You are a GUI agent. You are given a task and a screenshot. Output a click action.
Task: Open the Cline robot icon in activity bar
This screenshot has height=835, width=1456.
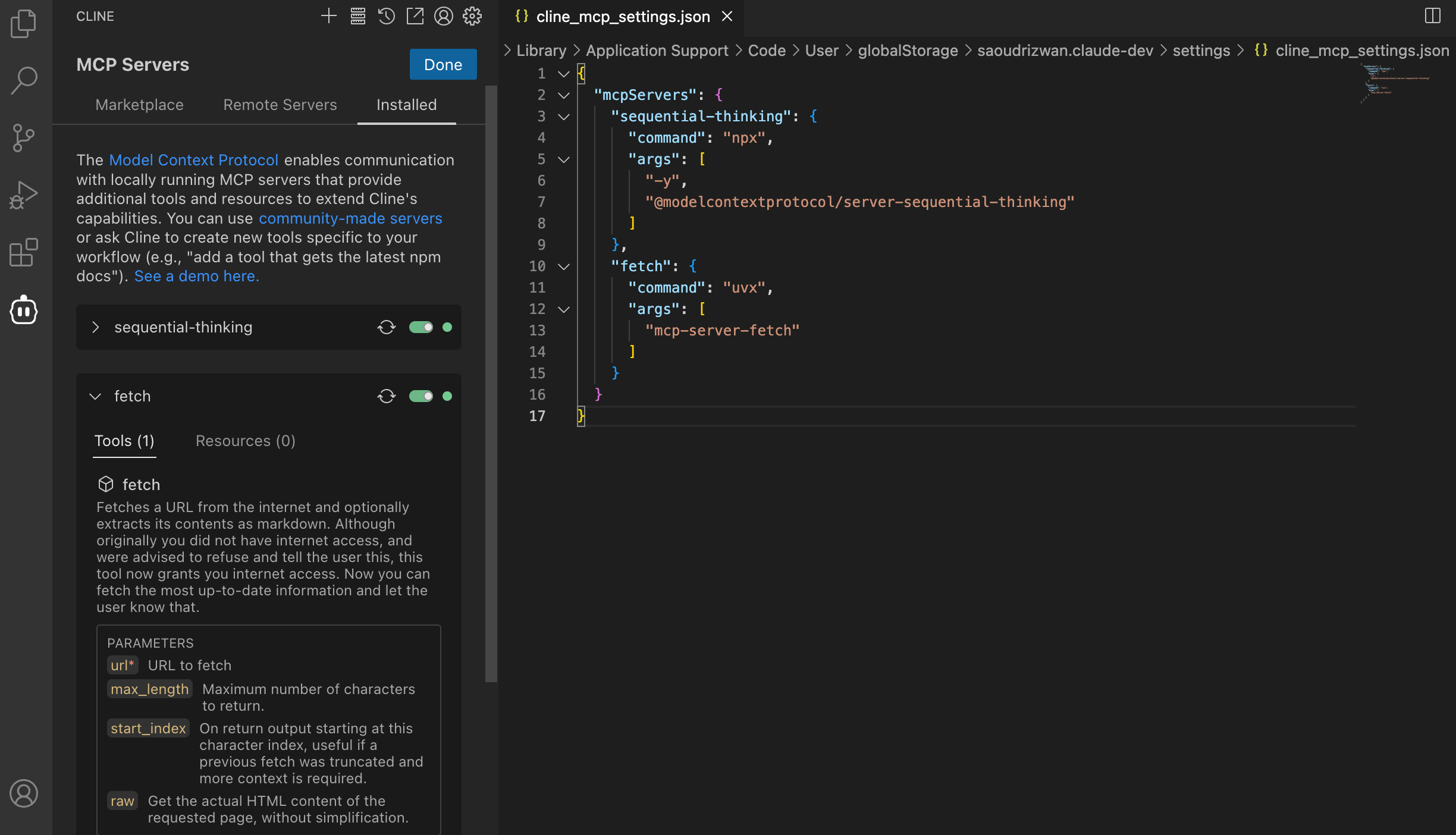pos(24,310)
